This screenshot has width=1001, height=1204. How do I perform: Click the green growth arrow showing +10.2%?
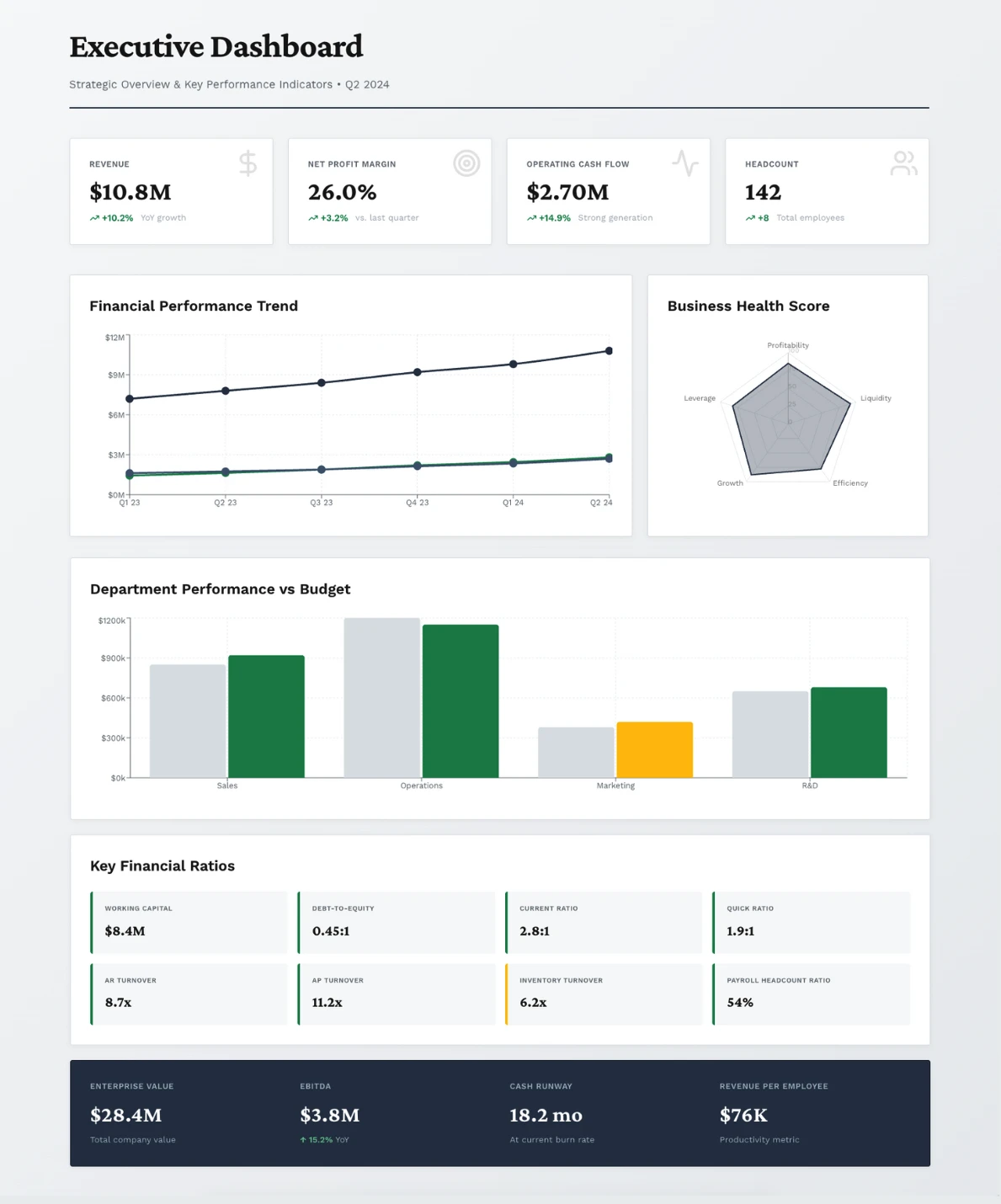point(94,217)
